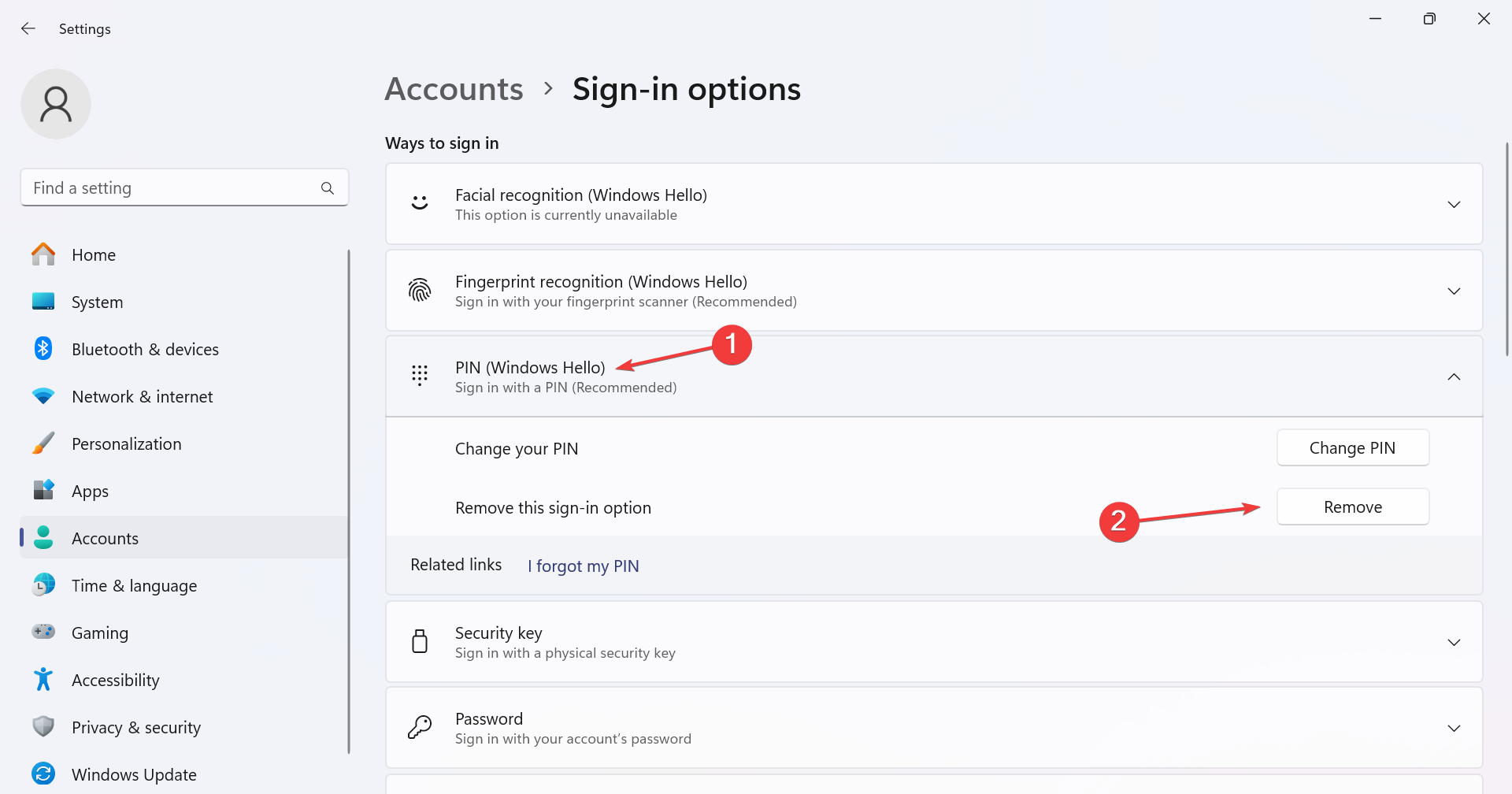The height and width of the screenshot is (794, 1512).
Task: Click Remove this sign-in option label
Action: tap(553, 507)
